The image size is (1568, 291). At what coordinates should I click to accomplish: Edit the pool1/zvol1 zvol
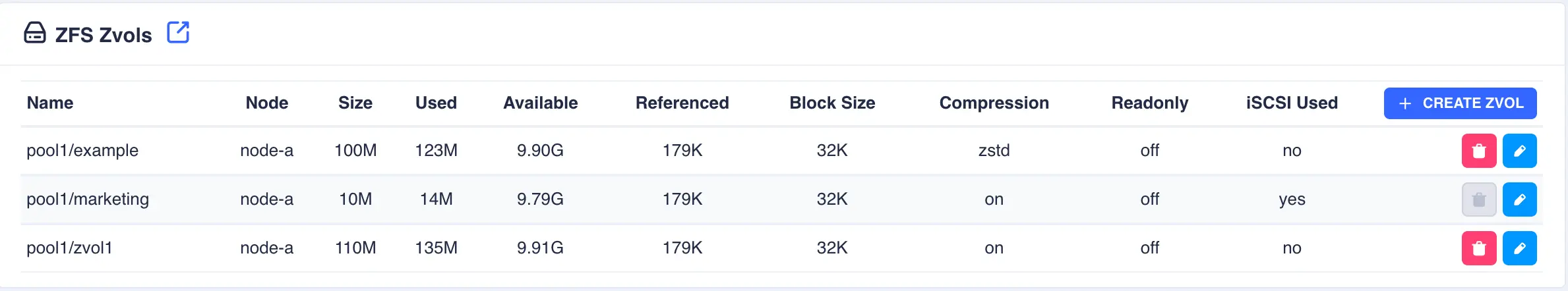[x=1519, y=248]
